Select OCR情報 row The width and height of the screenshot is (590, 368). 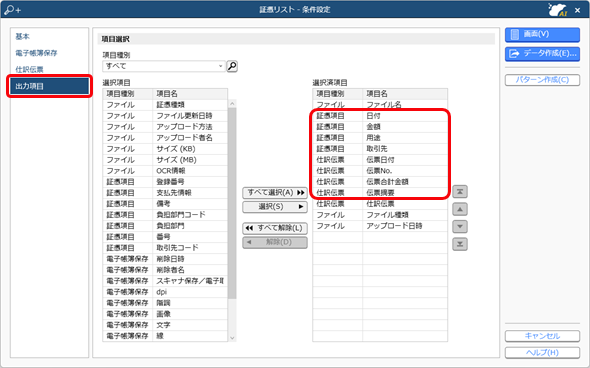click(x=165, y=171)
